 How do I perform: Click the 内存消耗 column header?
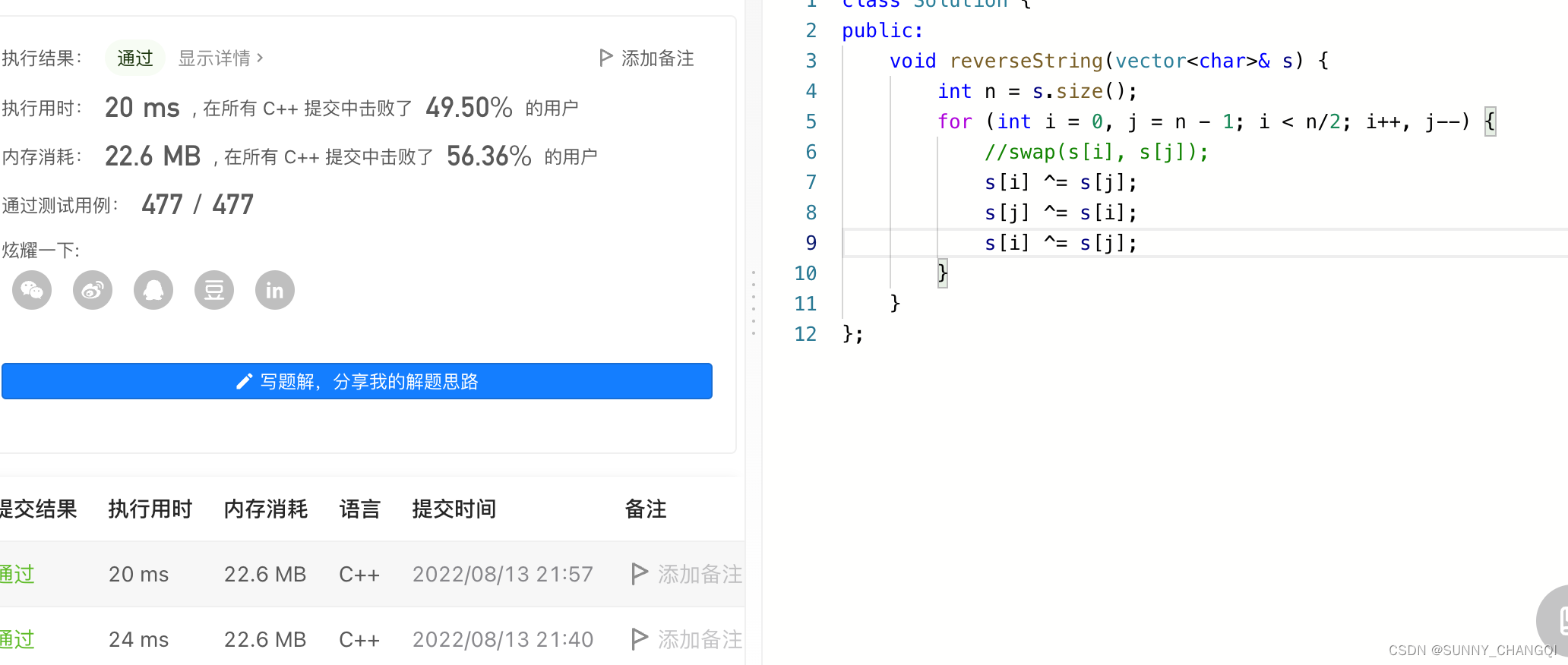point(266,509)
